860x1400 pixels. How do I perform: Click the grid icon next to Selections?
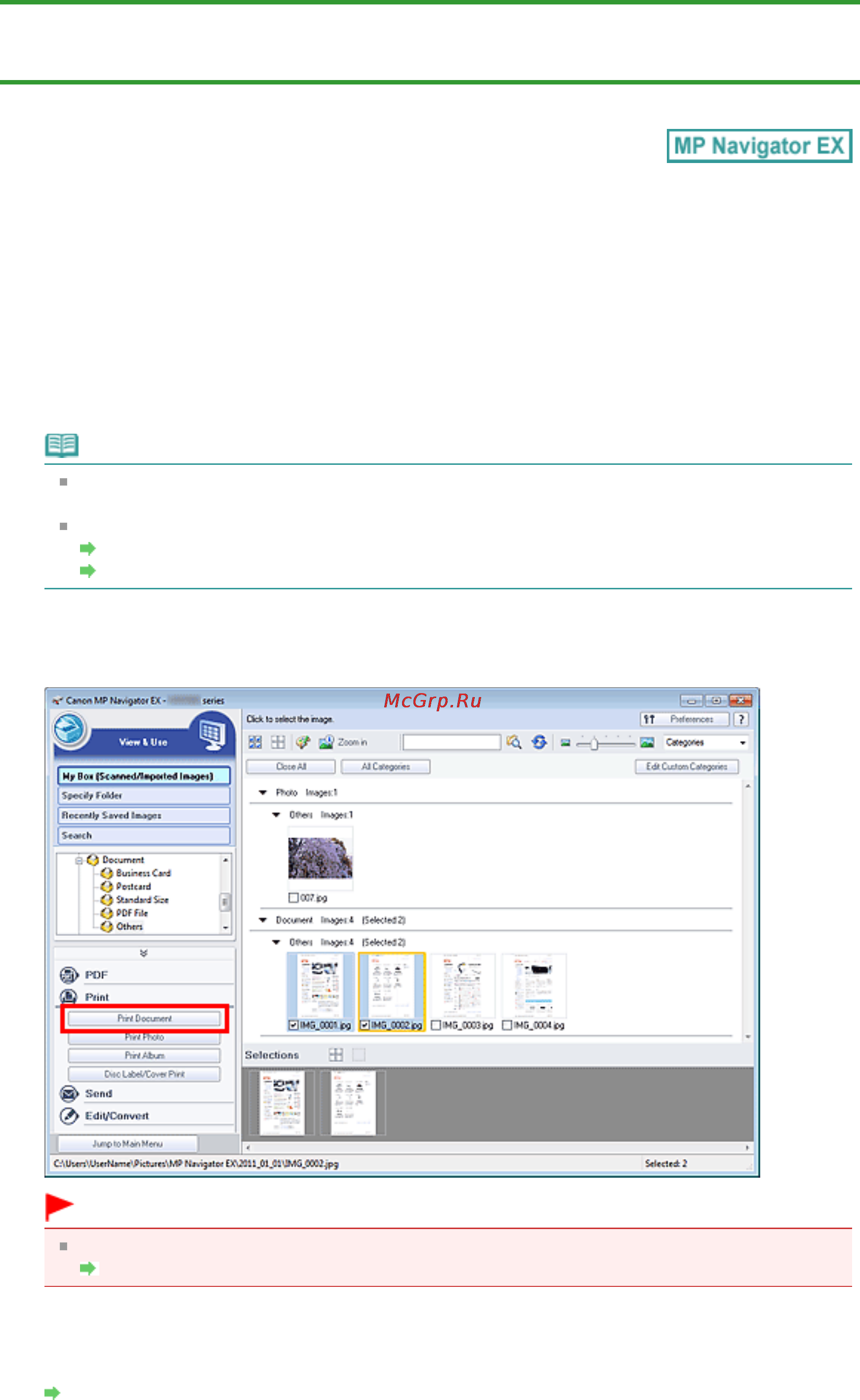(335, 1055)
